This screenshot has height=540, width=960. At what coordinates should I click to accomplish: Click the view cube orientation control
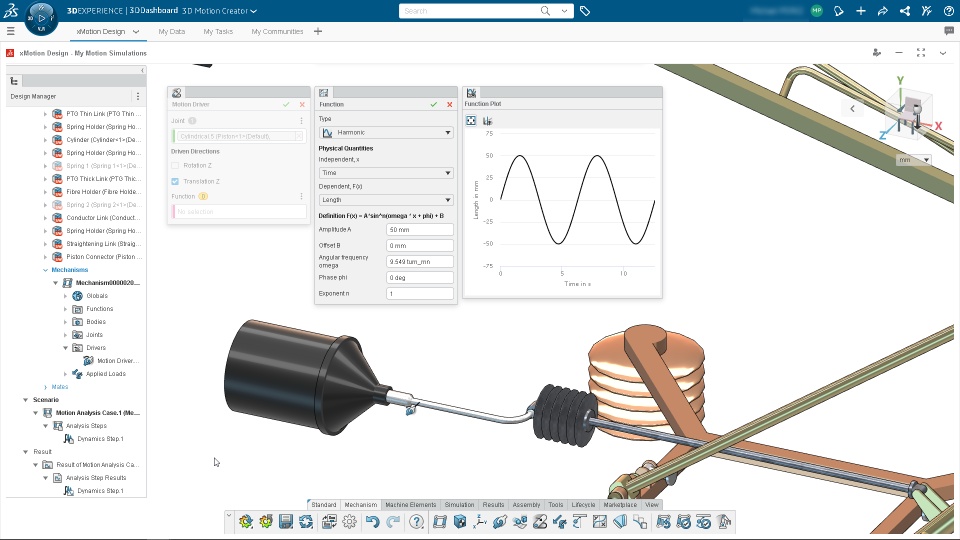pos(910,113)
